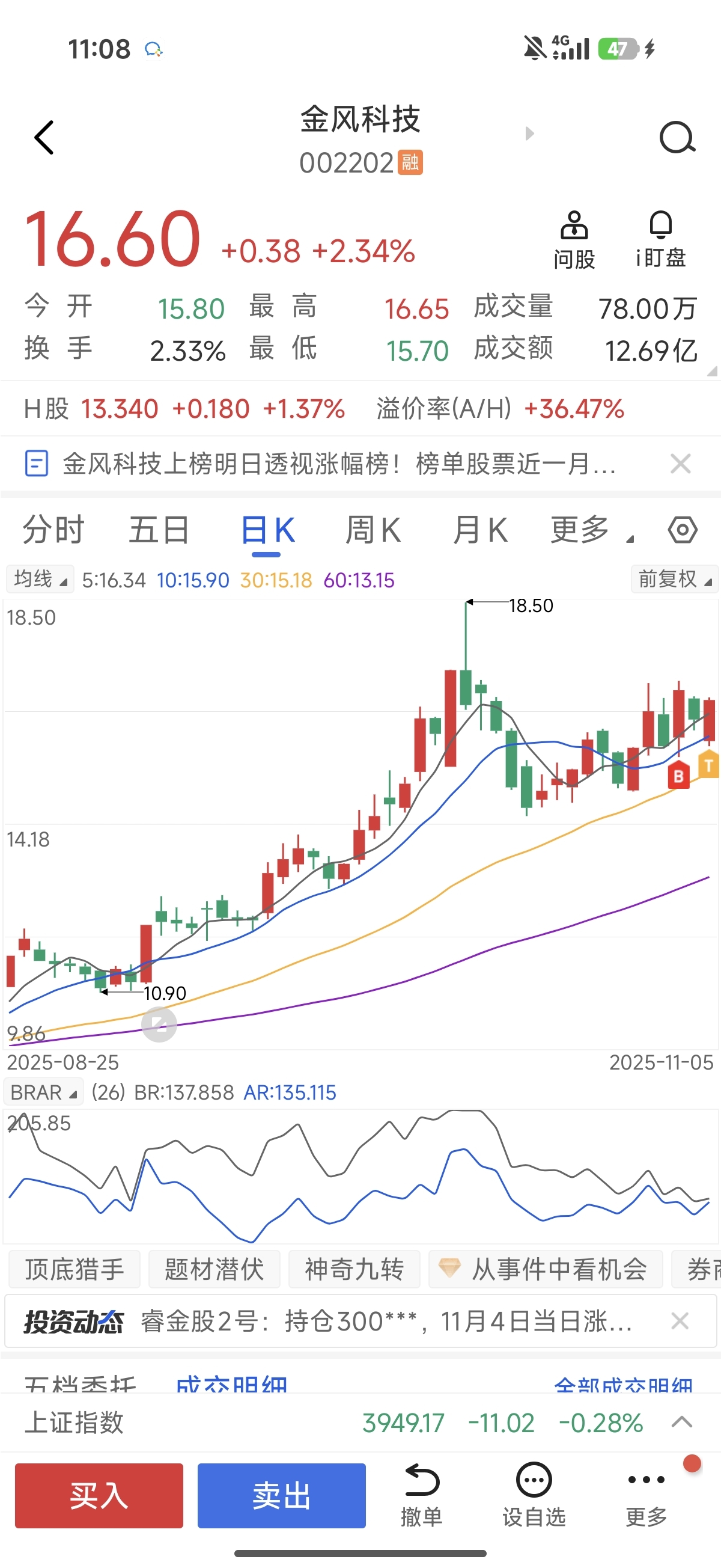Dismiss the 金风科技上榜 news banner
The height and width of the screenshot is (1568, 721).
click(x=680, y=464)
